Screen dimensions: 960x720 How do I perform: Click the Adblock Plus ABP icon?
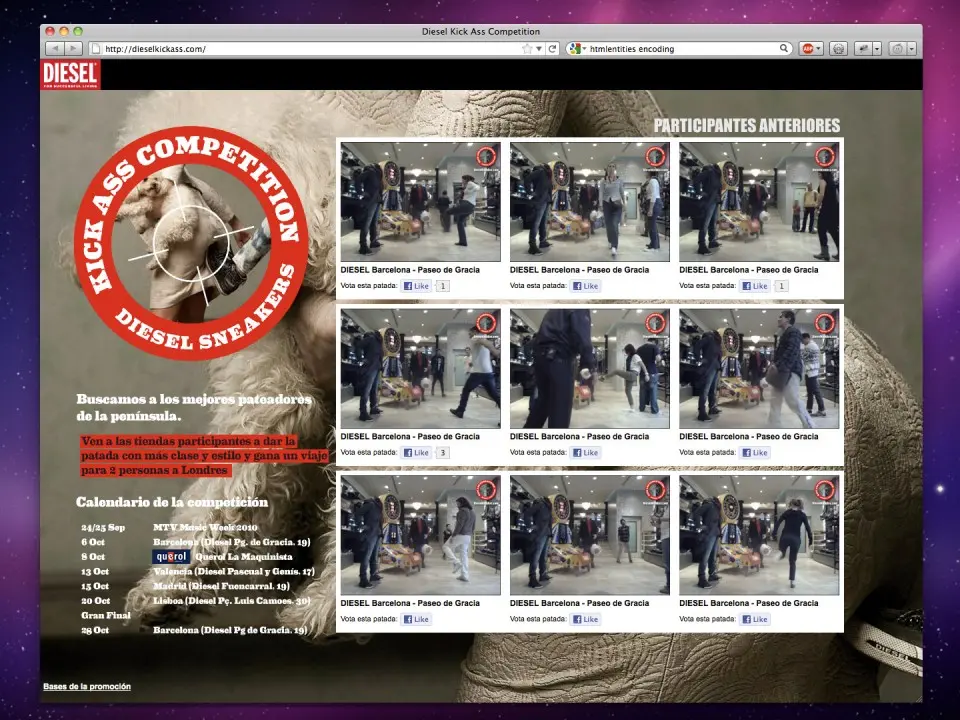pyautogui.click(x=808, y=48)
